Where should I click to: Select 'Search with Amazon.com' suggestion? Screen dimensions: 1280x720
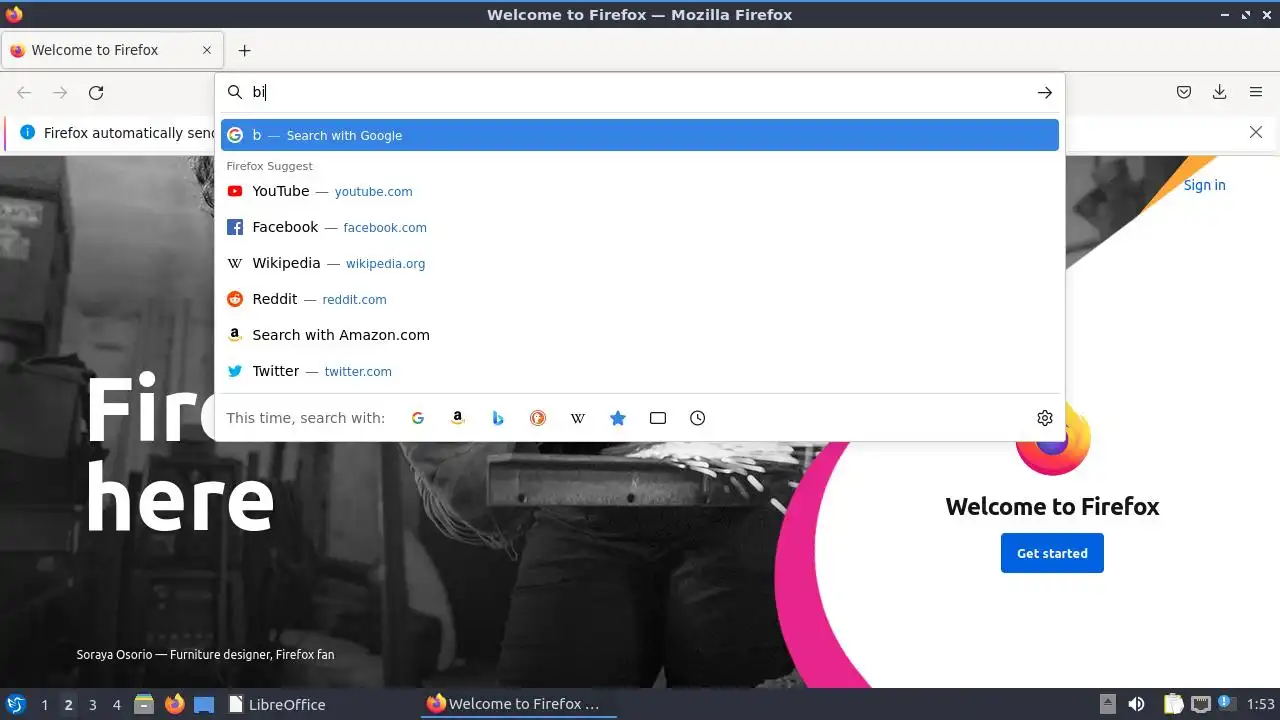[640, 335]
